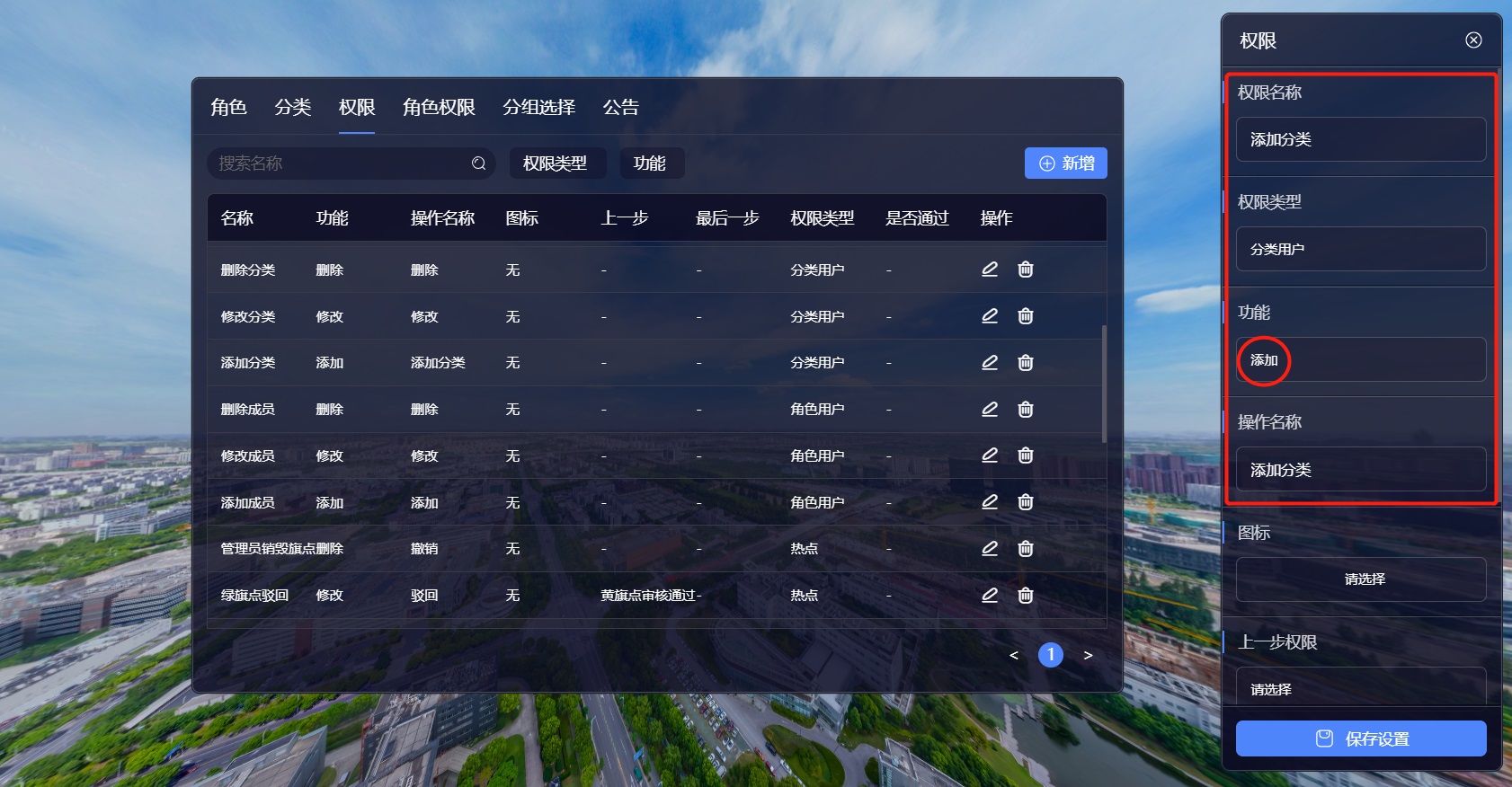Edit the 管理员销毁旗点删除 row with pencil icon

click(x=990, y=549)
